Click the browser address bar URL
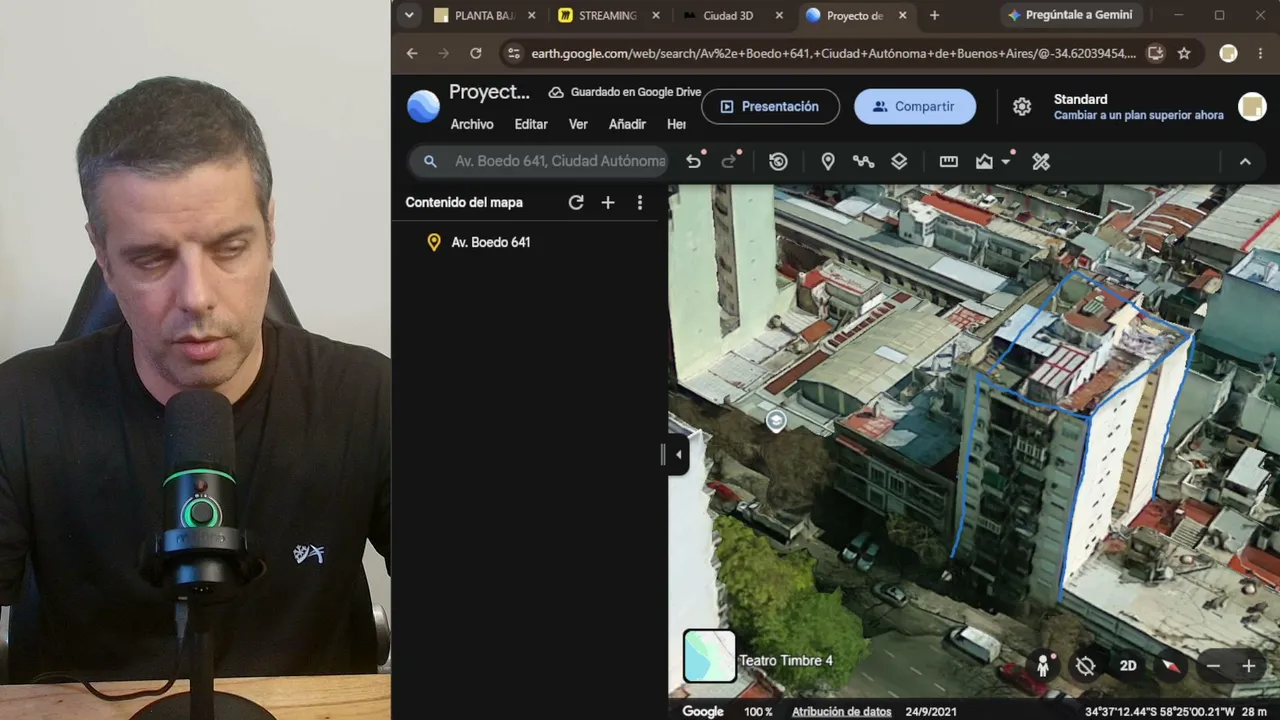 click(833, 53)
